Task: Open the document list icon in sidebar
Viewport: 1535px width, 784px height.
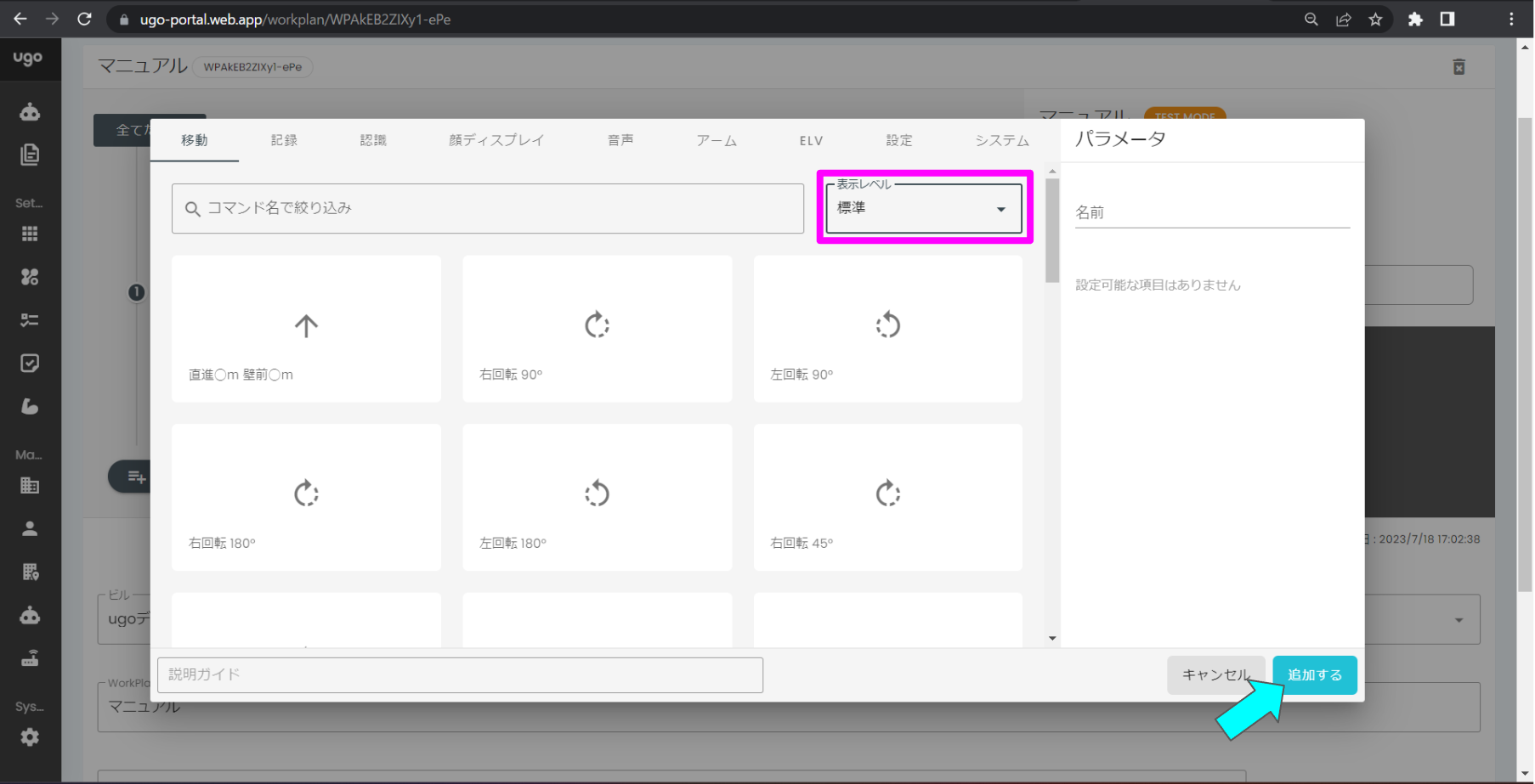Action: pyautogui.click(x=30, y=155)
